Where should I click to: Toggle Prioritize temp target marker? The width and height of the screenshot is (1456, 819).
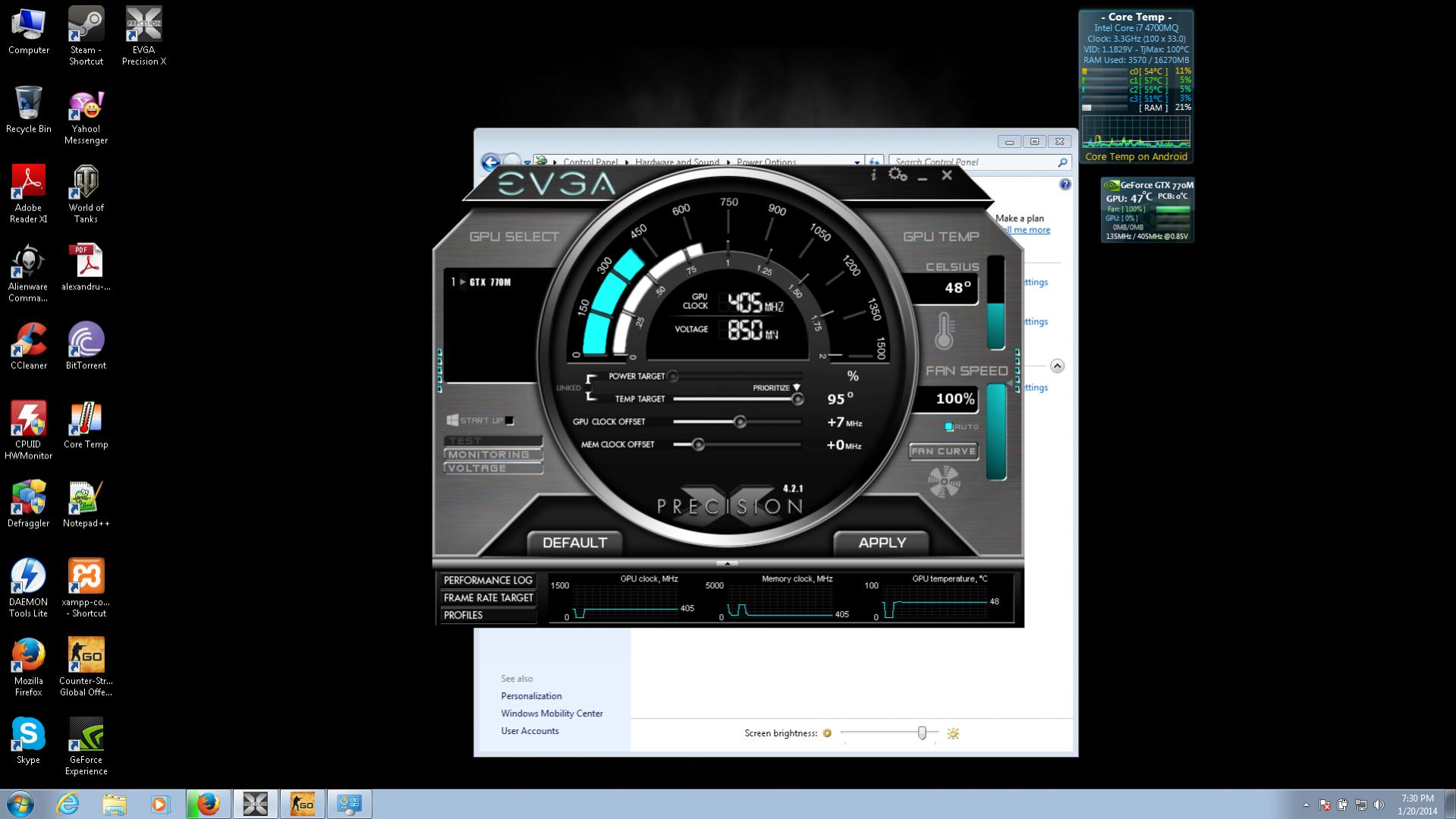(796, 387)
